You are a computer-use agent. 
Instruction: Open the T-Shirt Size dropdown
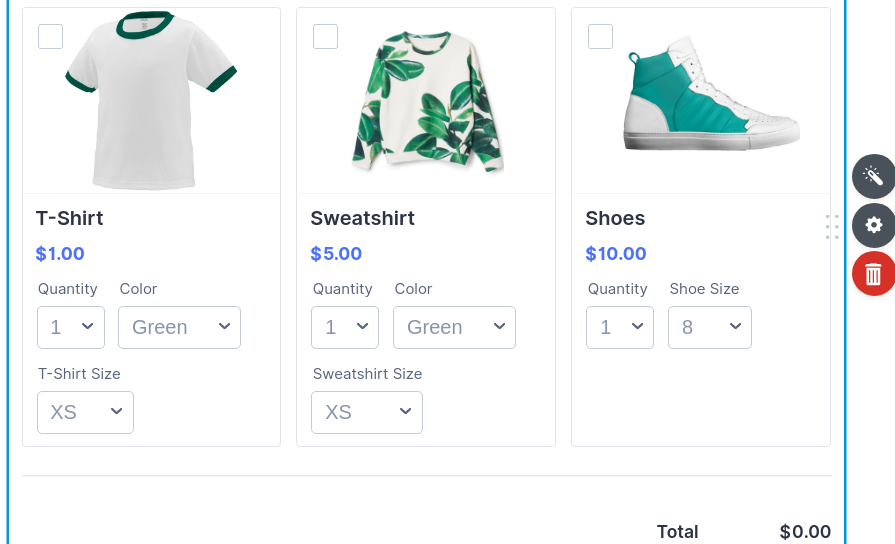[85, 412]
